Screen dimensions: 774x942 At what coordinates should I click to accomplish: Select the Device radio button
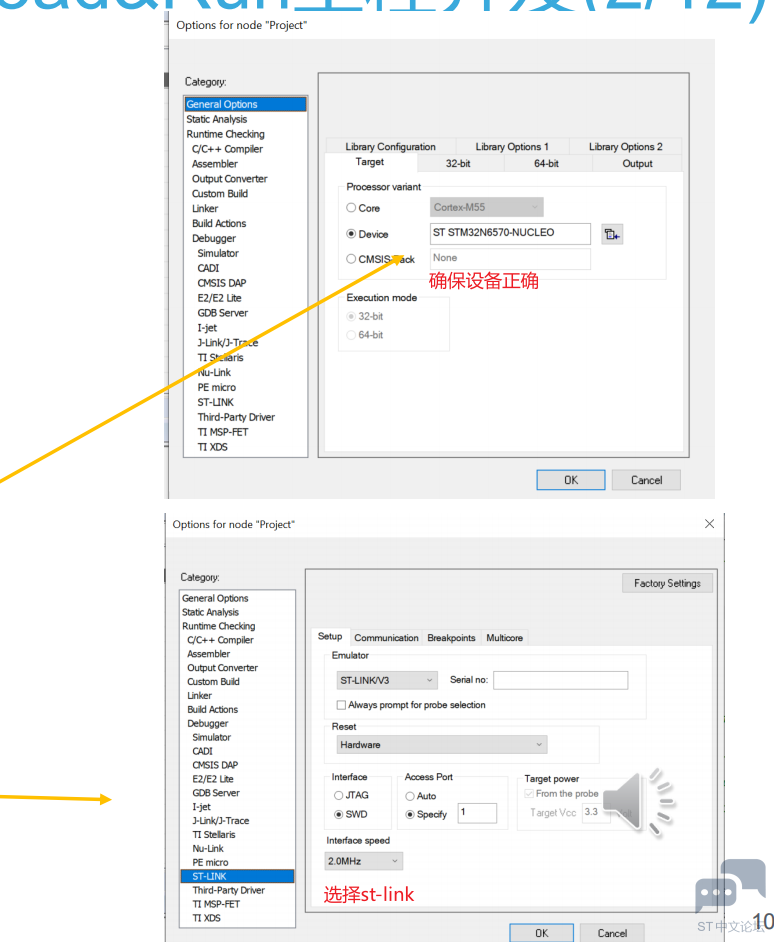pos(351,234)
